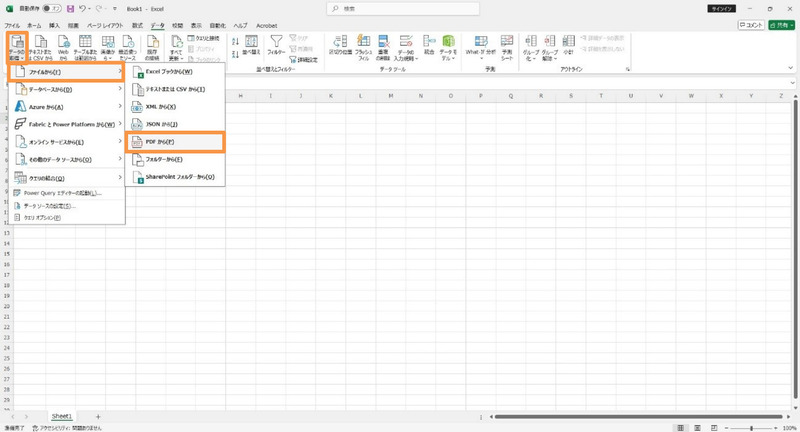800x432 pixels.
Task: Select JSON から submenu entry
Action: pyautogui.click(x=175, y=124)
